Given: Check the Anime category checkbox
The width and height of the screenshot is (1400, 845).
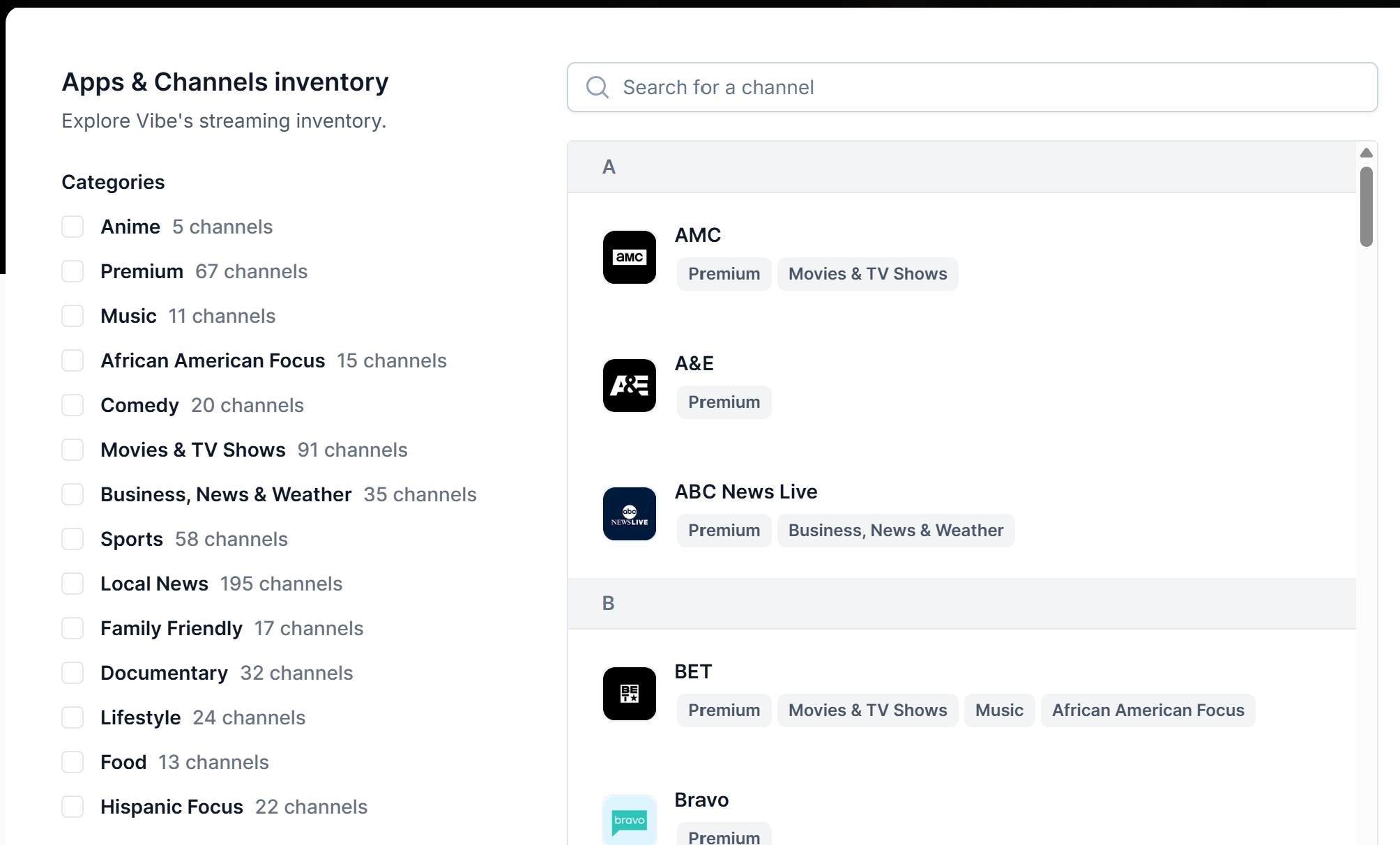Looking at the screenshot, I should pos(73,227).
